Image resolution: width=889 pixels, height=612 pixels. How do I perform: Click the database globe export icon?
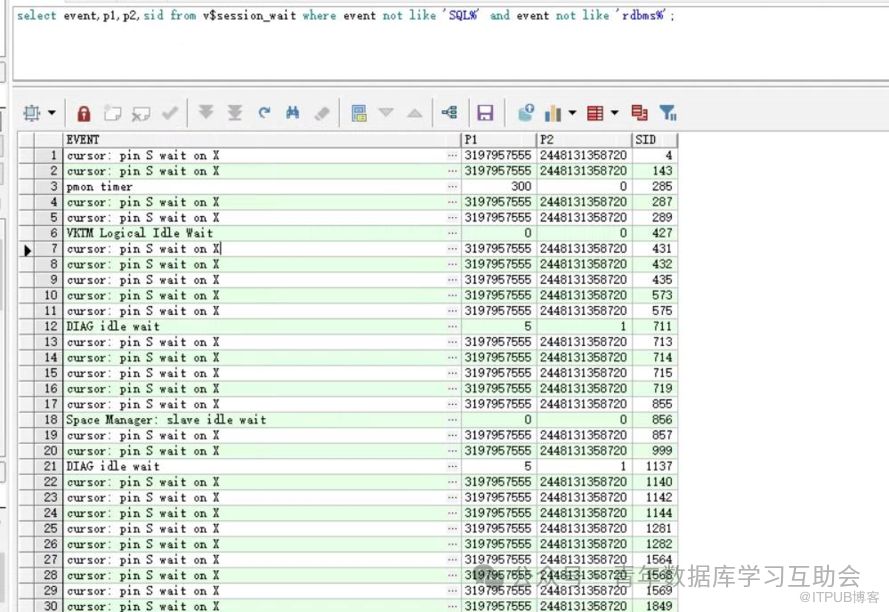pyautogui.click(x=526, y=113)
